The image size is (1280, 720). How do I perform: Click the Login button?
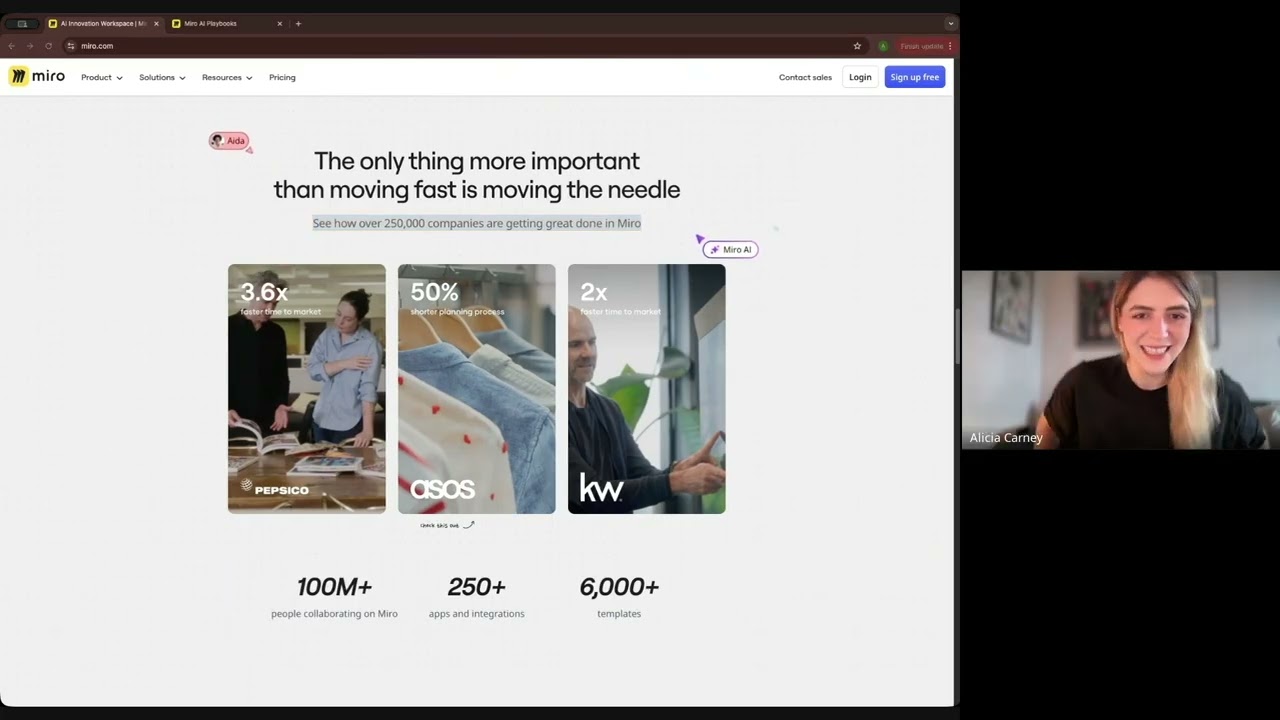860,77
